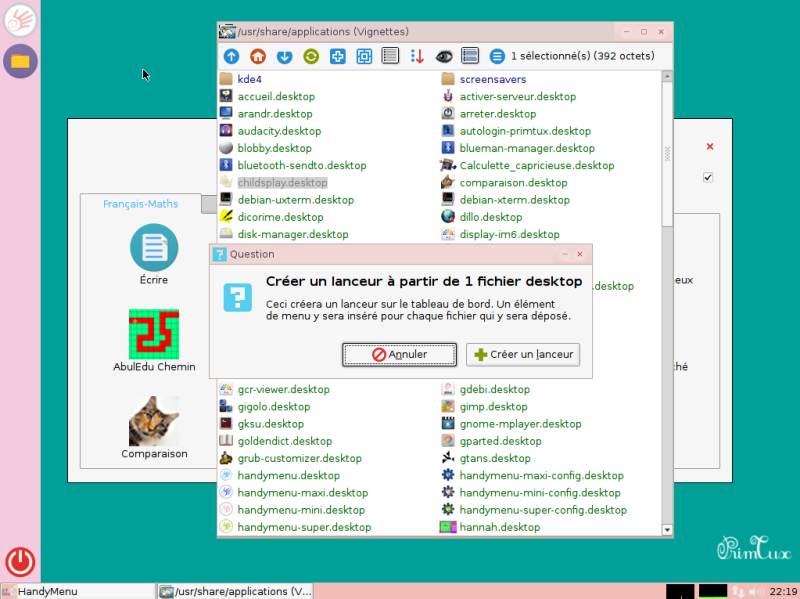Click the clock in the taskbar

coord(783,592)
